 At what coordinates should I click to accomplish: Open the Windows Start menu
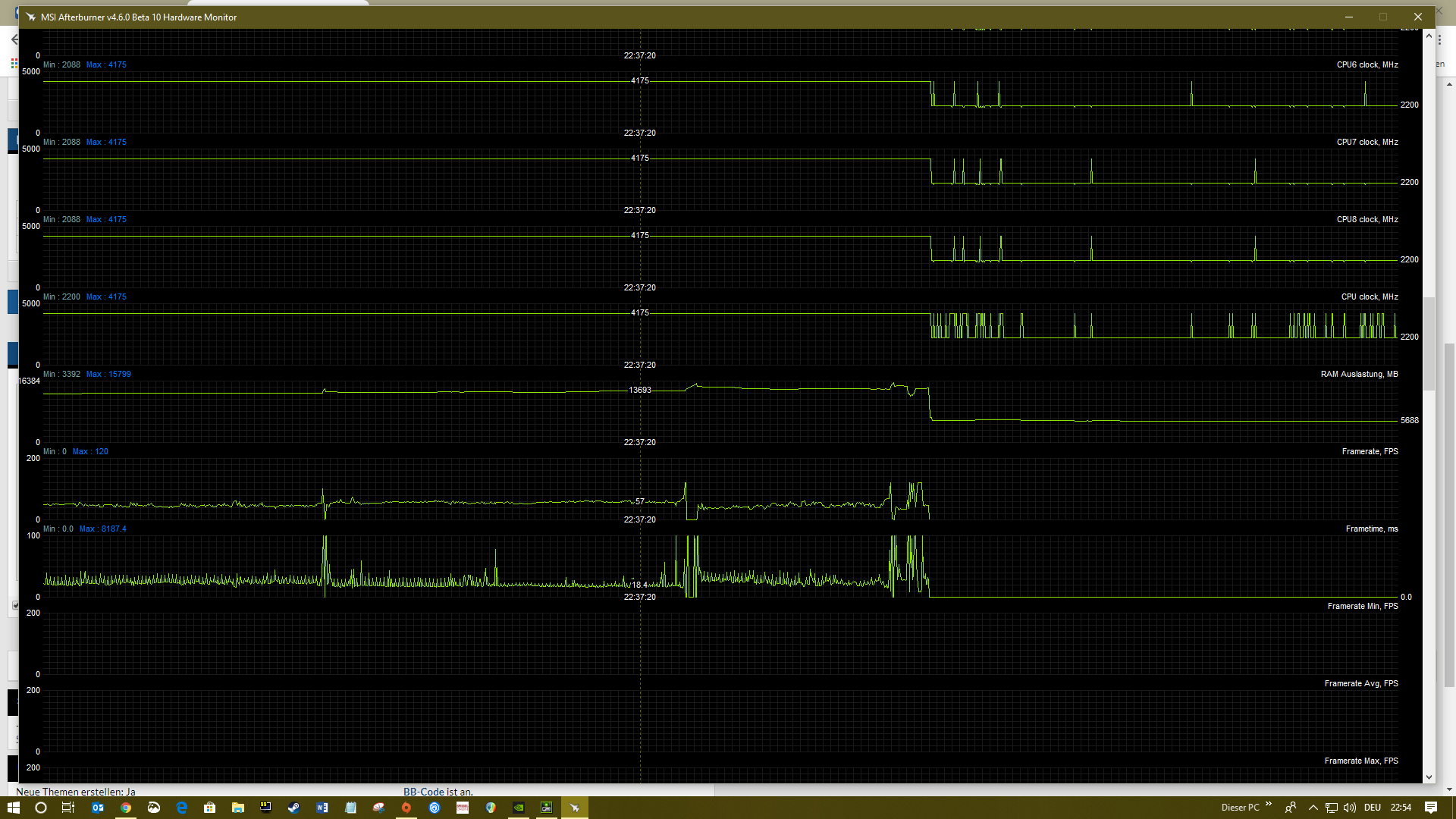click(14, 808)
